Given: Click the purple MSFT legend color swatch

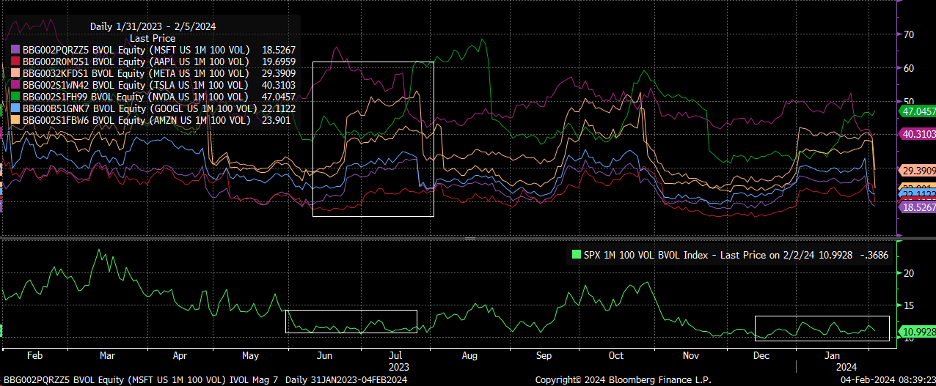Looking at the screenshot, I should coord(17,50).
